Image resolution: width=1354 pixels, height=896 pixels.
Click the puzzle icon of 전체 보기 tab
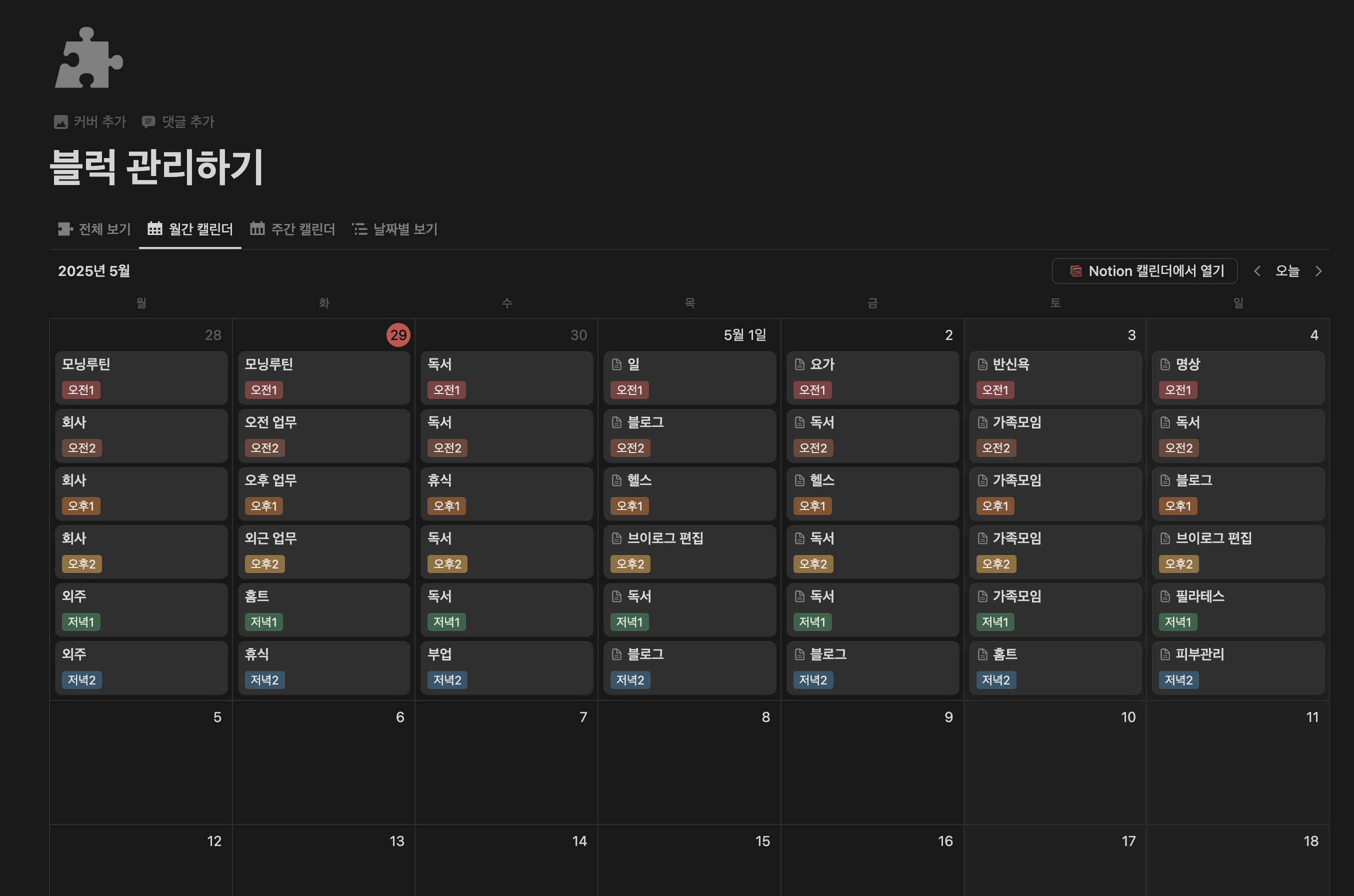65,229
